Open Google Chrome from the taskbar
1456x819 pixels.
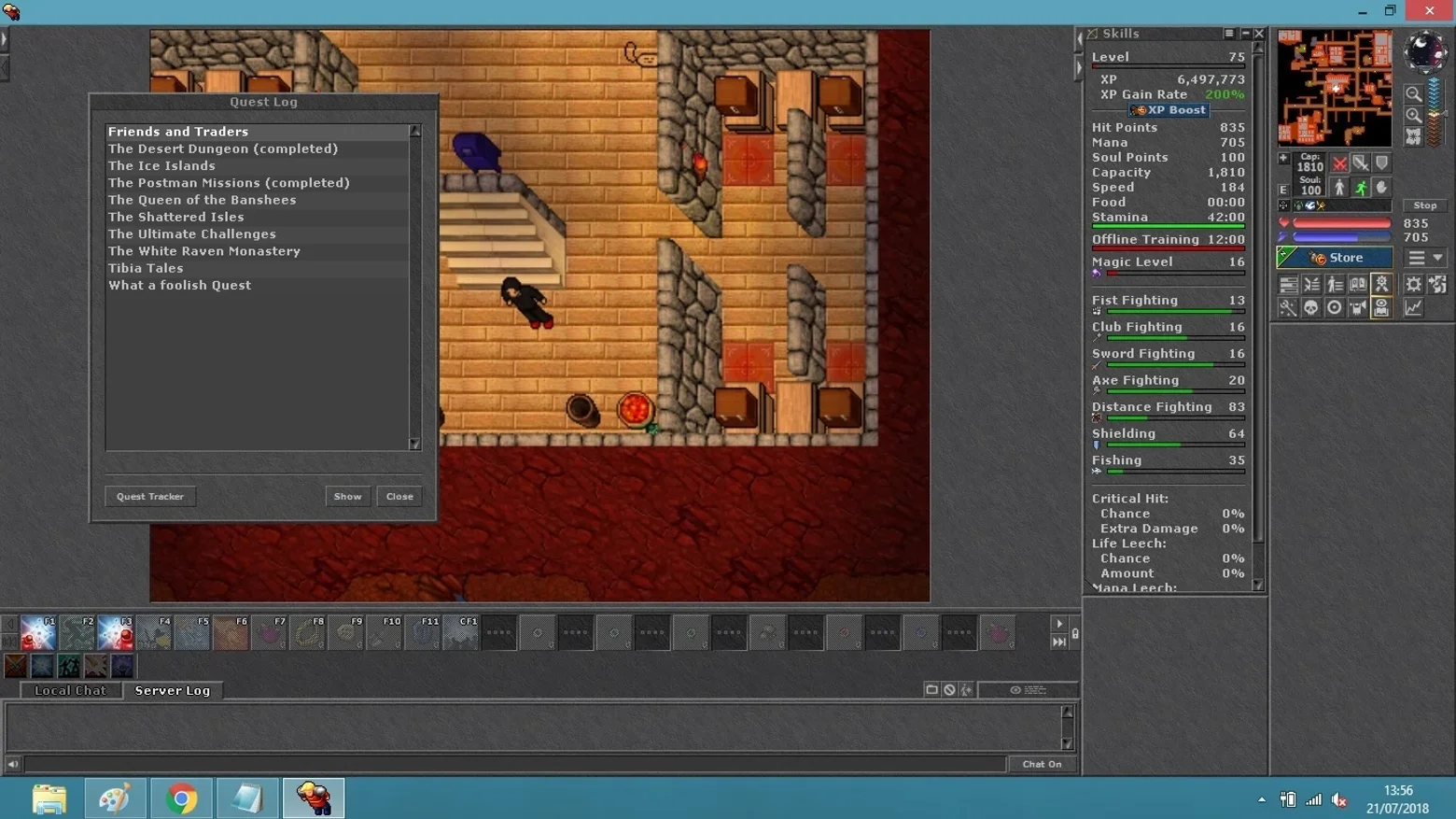(181, 798)
